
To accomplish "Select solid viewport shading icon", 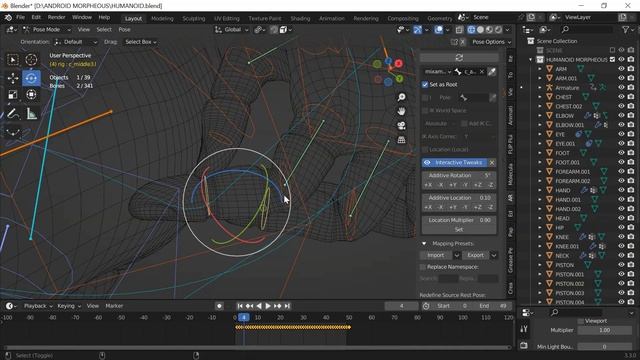I will 480,30.
